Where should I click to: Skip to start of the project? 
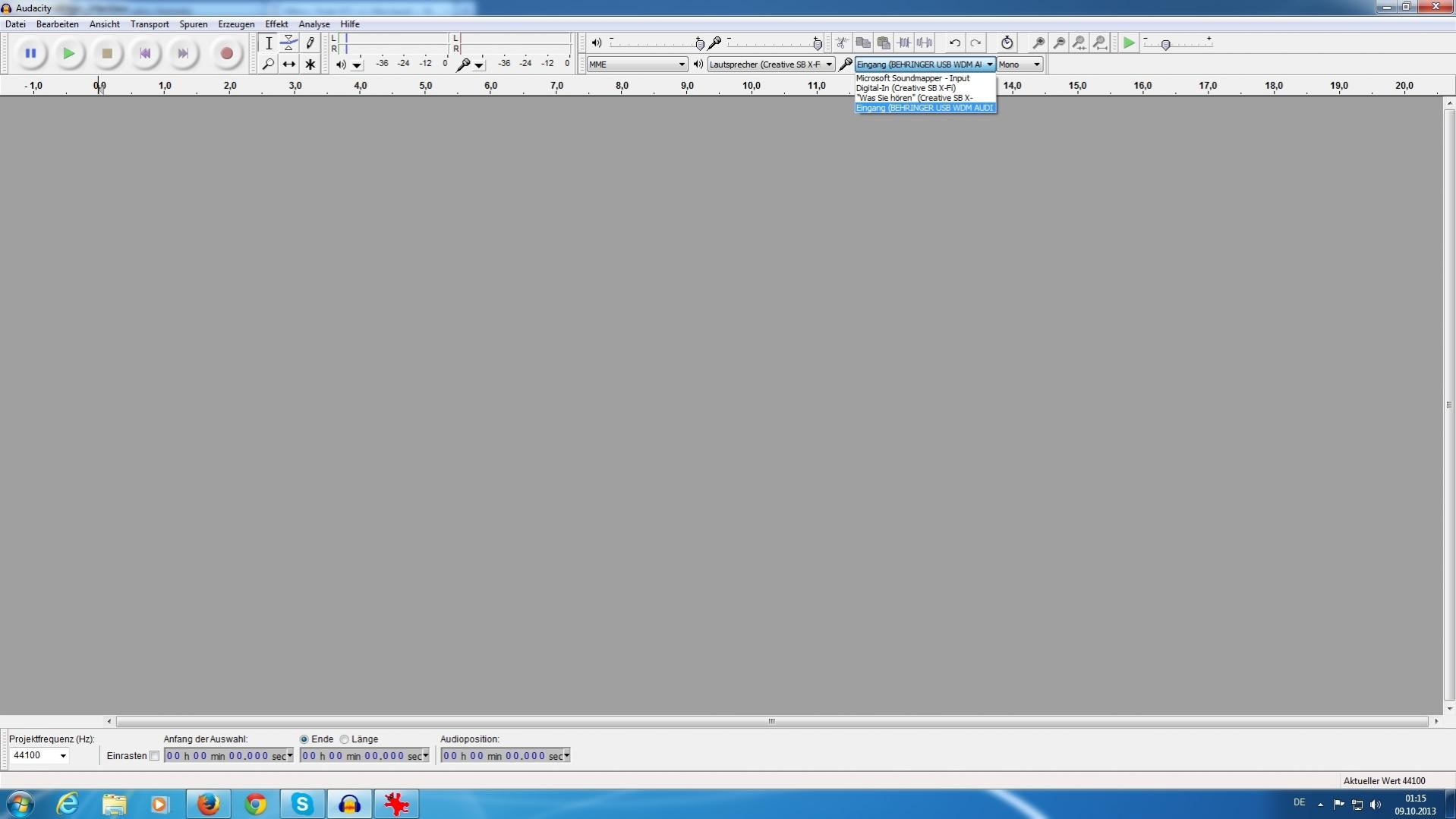145,53
